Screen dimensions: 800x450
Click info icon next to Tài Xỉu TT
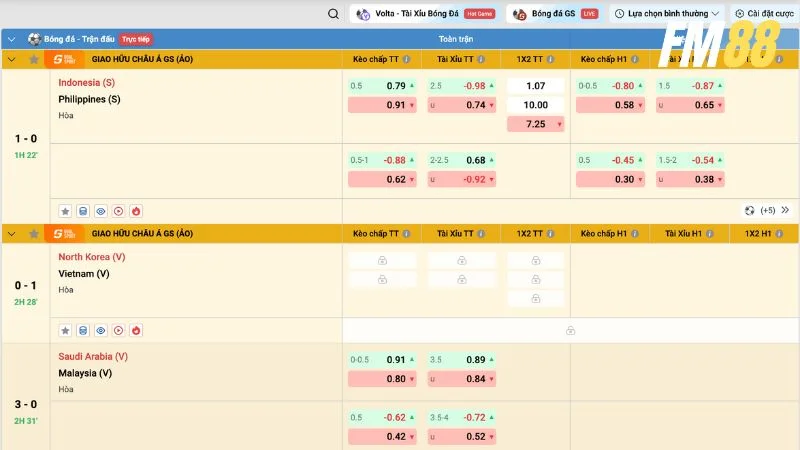pyautogui.click(x=482, y=60)
